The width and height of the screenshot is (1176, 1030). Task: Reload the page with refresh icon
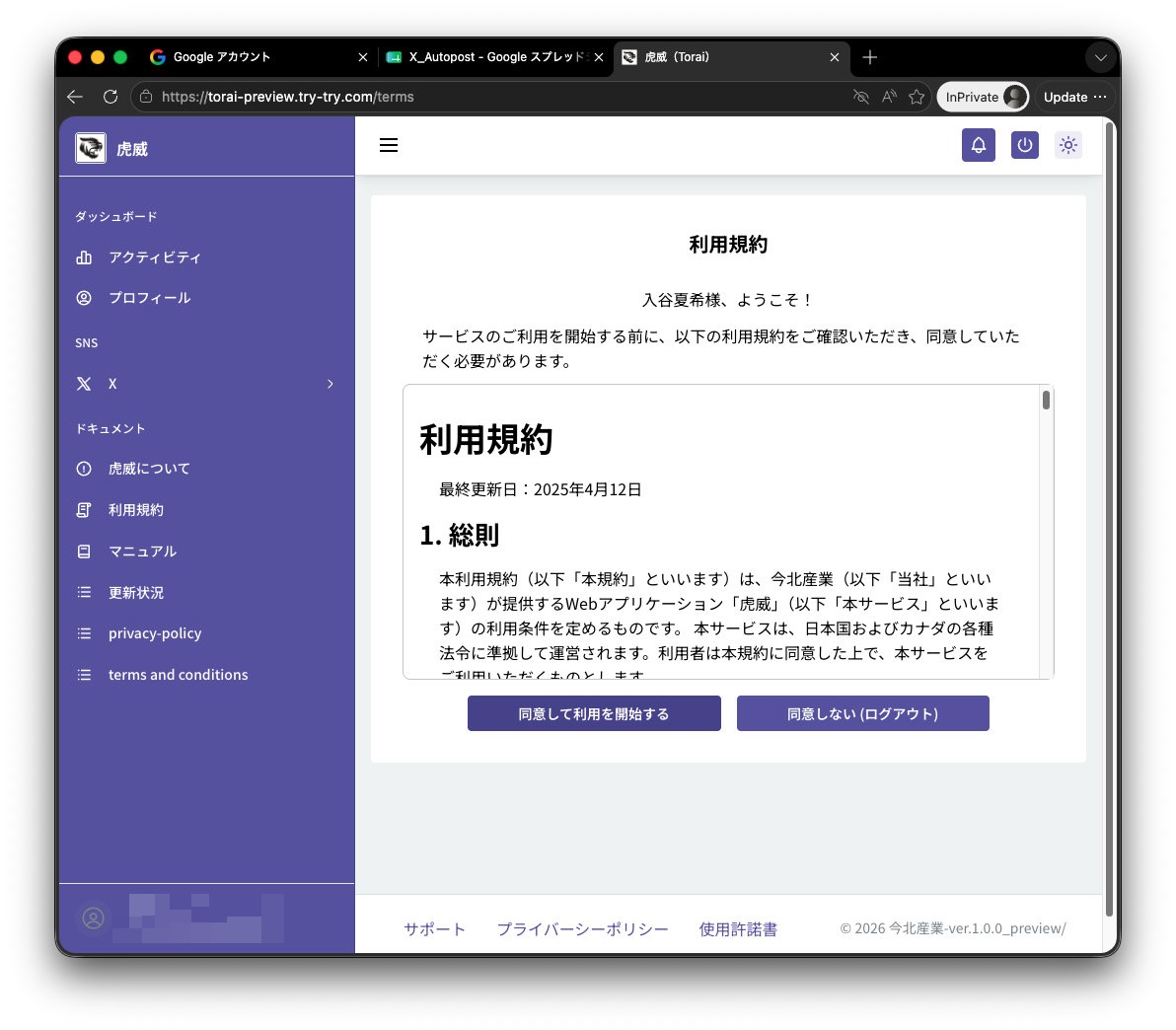(110, 97)
